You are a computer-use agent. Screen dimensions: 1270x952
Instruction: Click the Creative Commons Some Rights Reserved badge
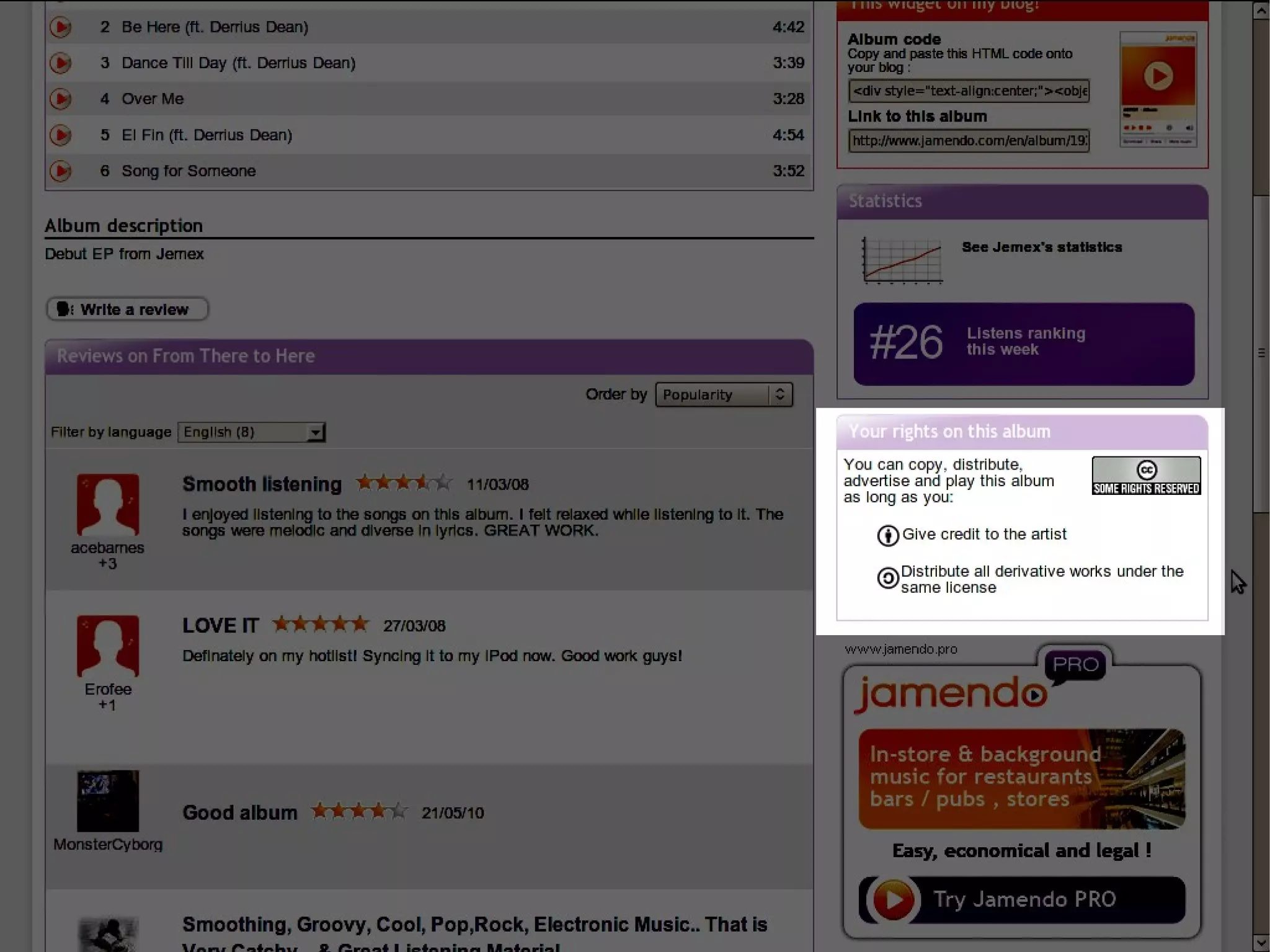pyautogui.click(x=1145, y=476)
